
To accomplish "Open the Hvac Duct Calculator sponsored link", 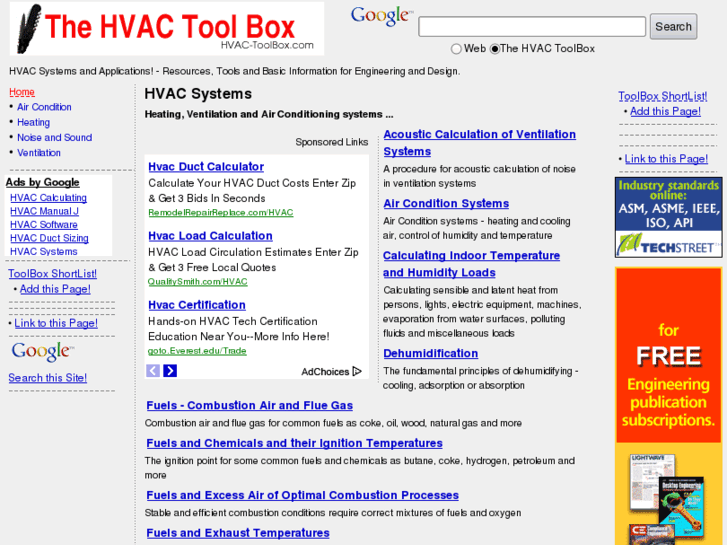I will click(206, 167).
